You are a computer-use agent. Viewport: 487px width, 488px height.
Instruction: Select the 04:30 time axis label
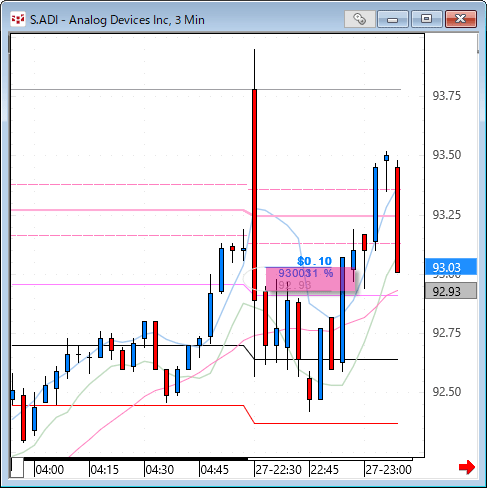pyautogui.click(x=160, y=470)
